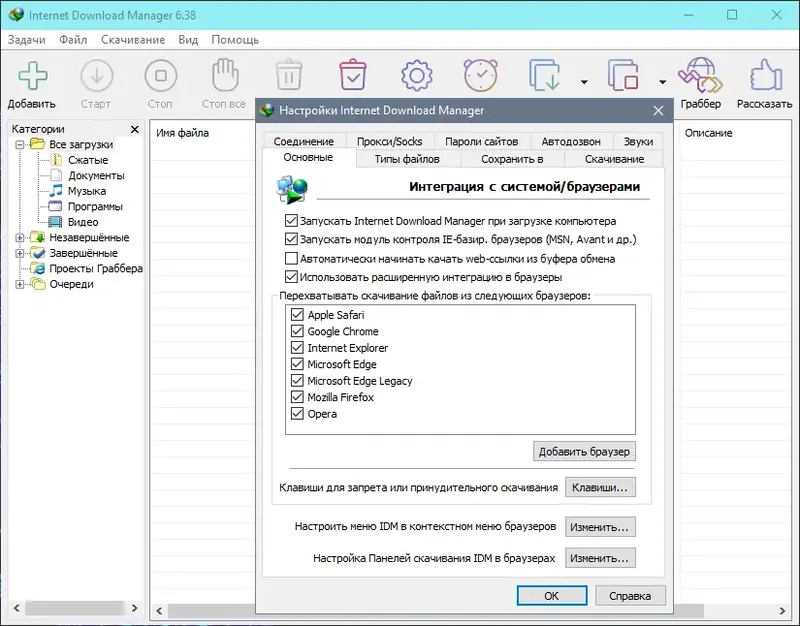Click the Стоп toolbar icon
800x626 pixels.
point(160,75)
